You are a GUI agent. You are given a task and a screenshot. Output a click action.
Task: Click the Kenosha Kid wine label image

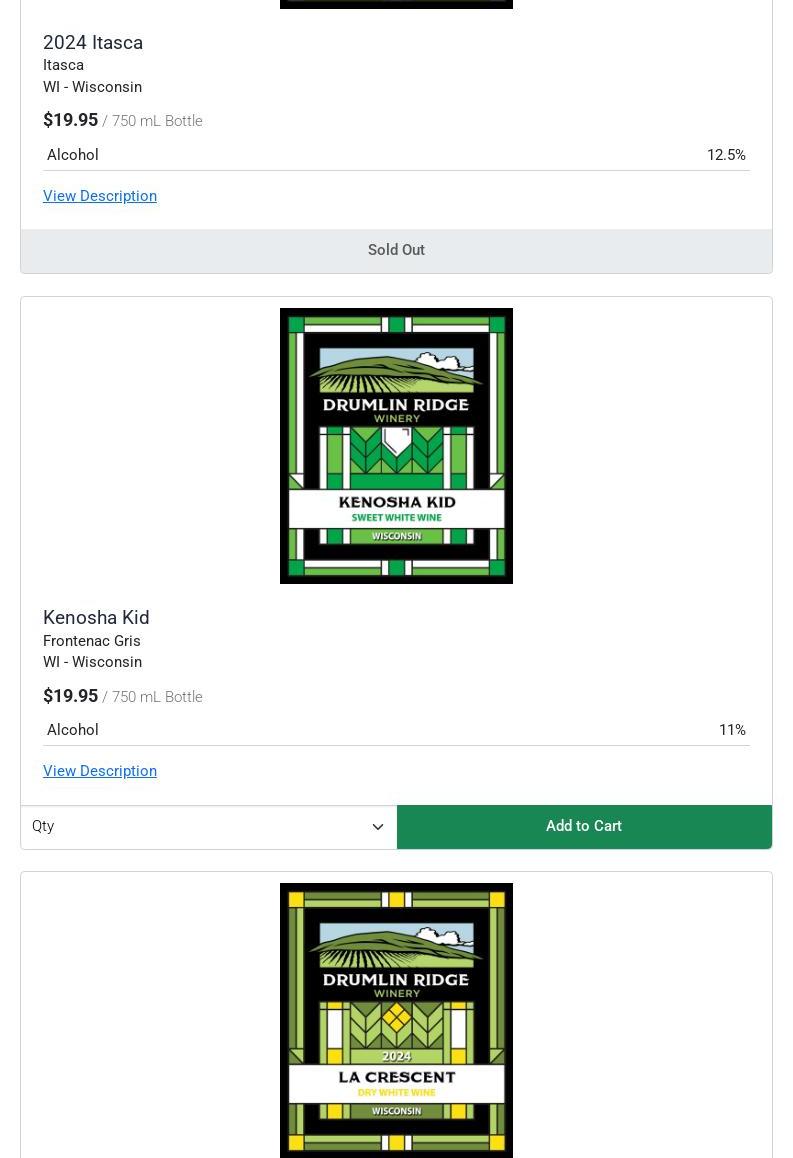pos(396,446)
